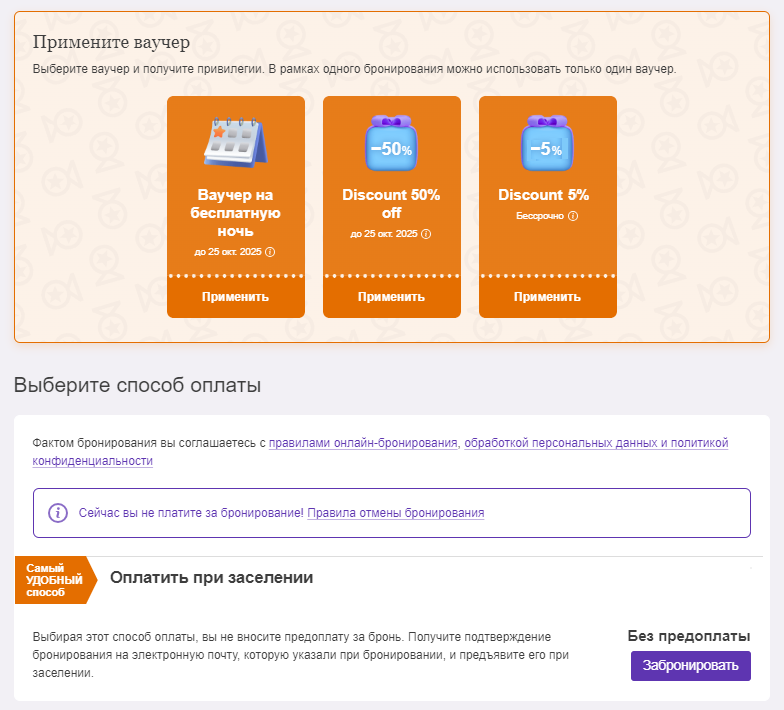This screenshot has height=710, width=784.
Task: Apply the Discount 50% off voucher
Action: [392, 297]
